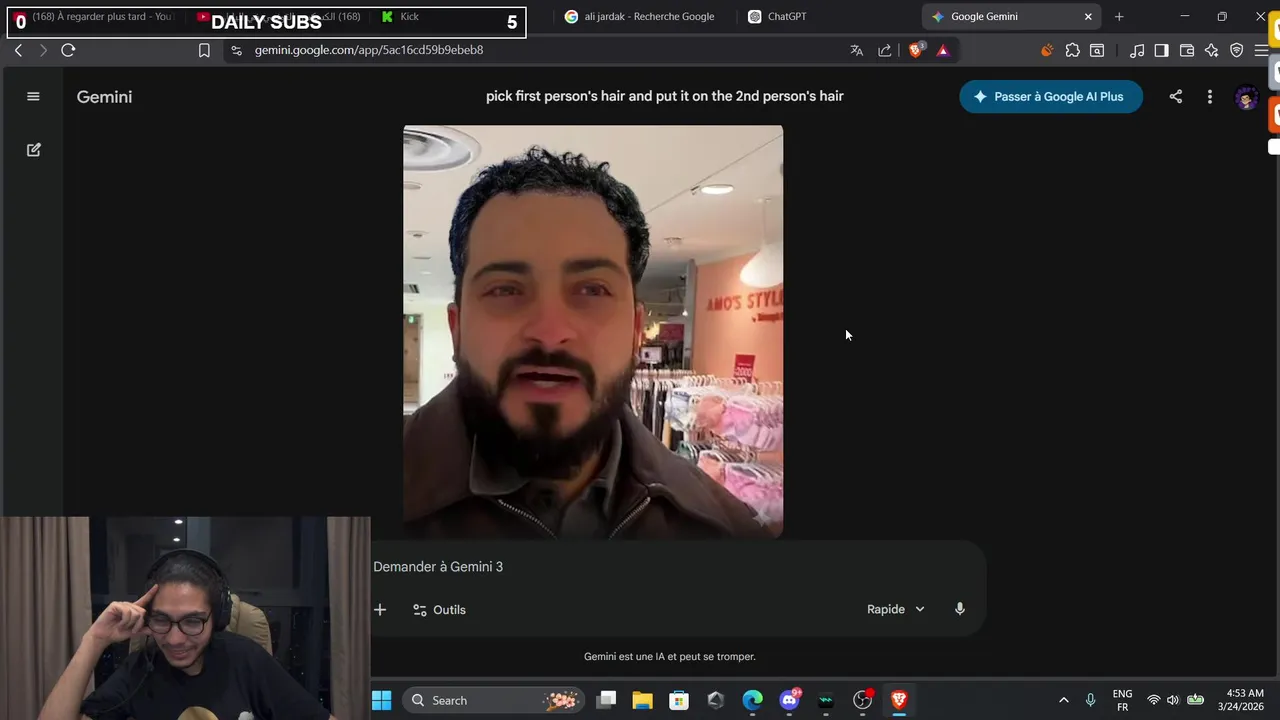
Task: Open the Brave browser hamburger menu
Action: tap(1261, 50)
